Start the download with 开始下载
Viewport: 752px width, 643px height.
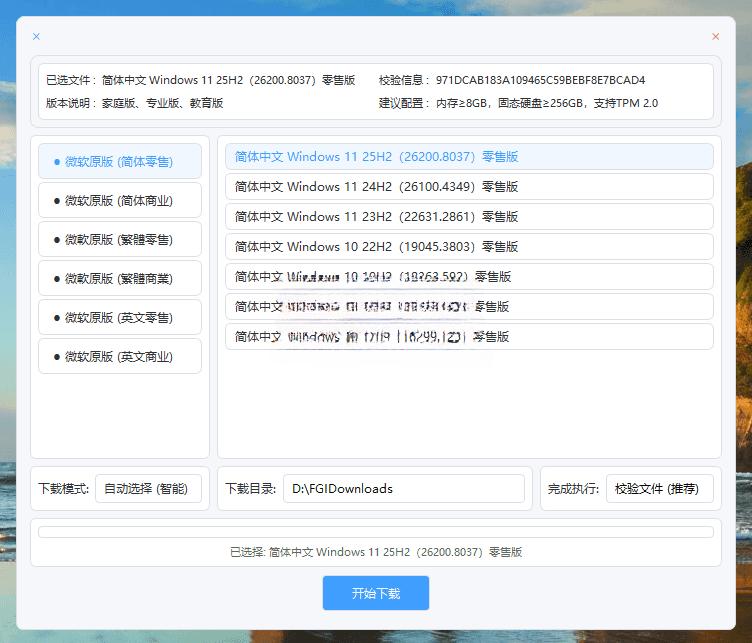pyautogui.click(x=376, y=593)
